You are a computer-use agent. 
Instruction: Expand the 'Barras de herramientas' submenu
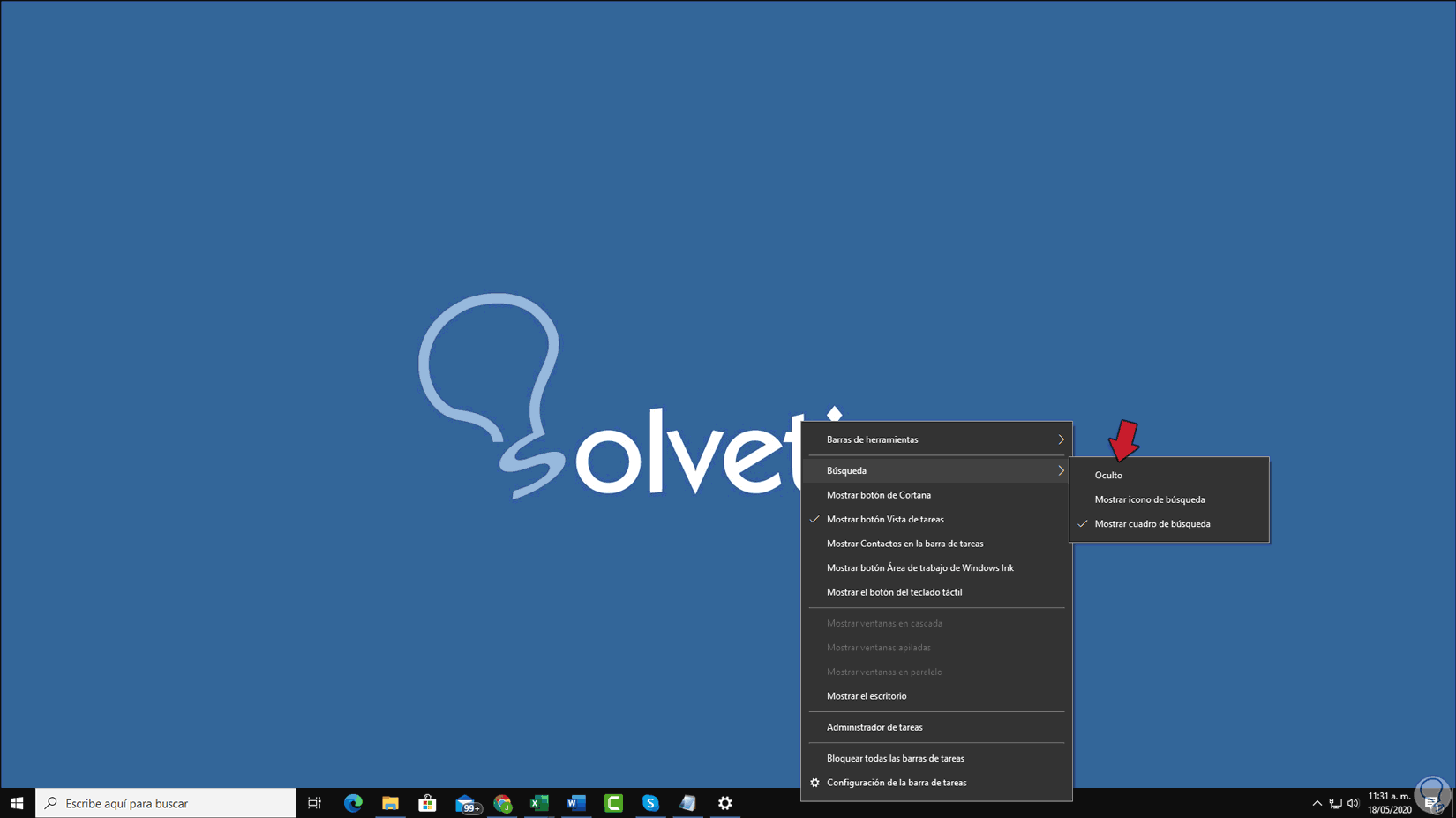click(x=936, y=439)
